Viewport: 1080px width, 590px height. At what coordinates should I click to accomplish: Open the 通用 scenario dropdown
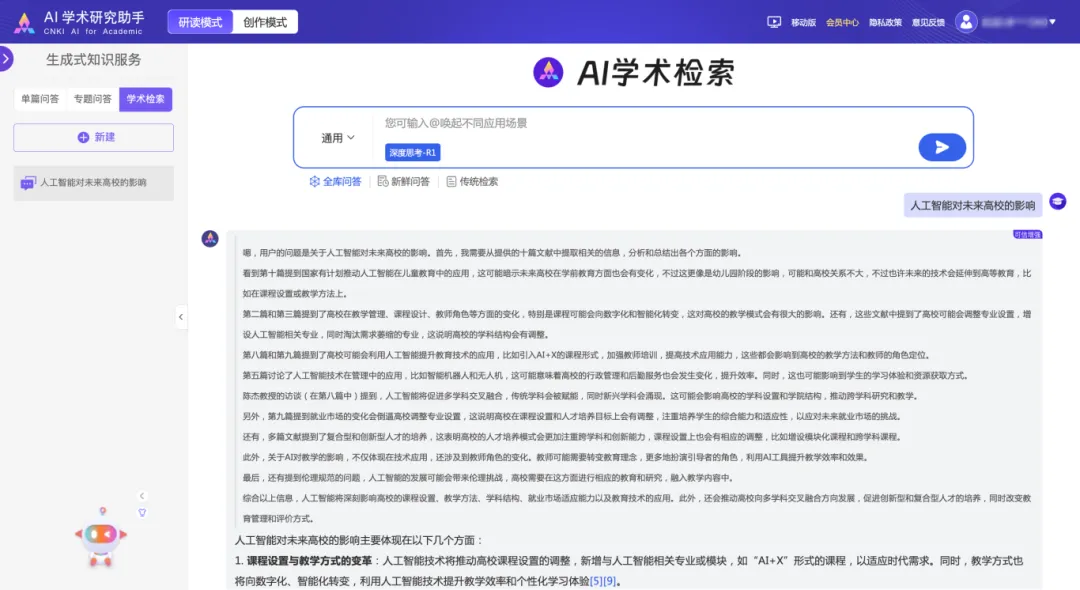[x=338, y=138]
